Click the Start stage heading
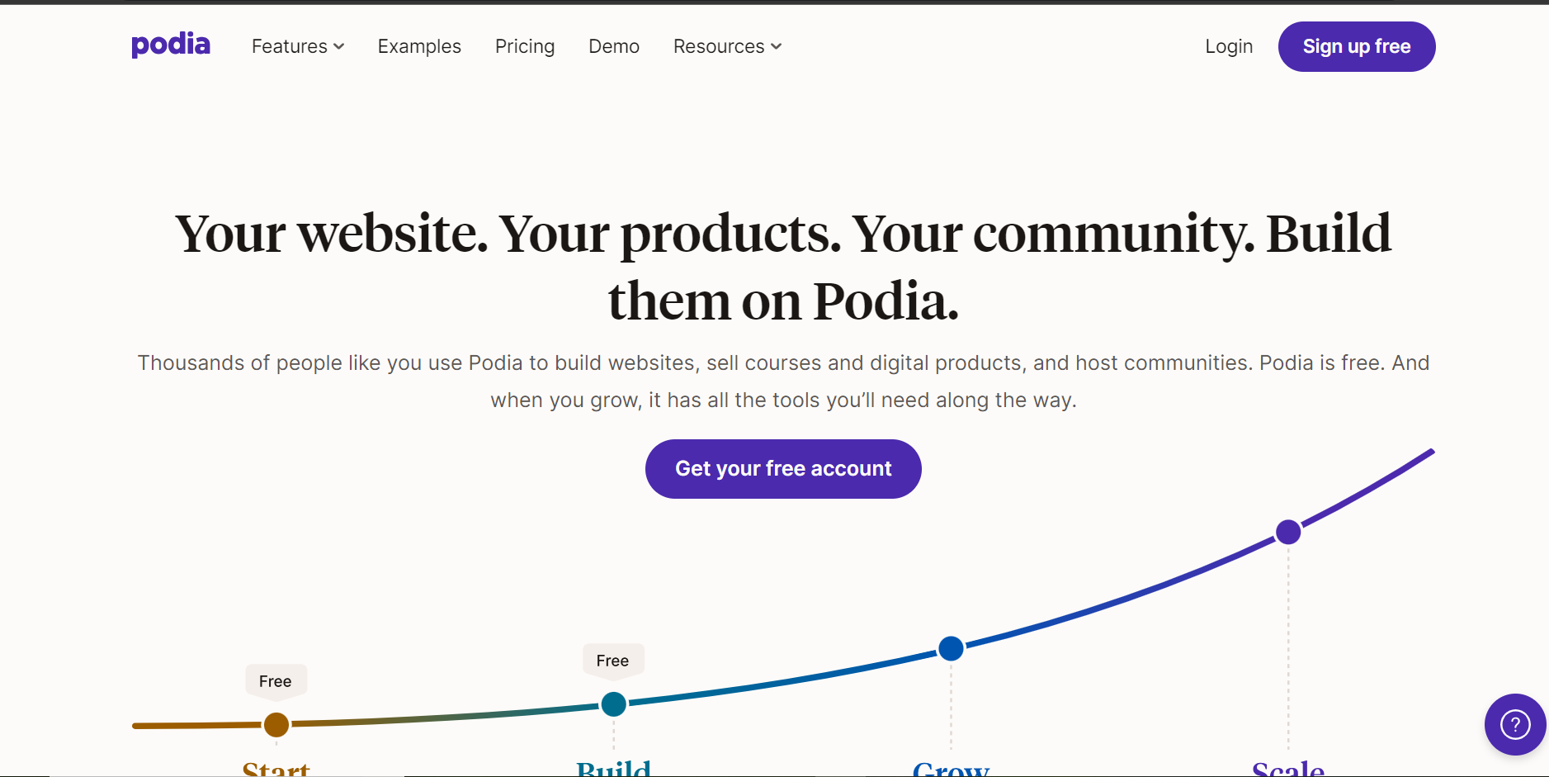This screenshot has height=777, width=1568. tap(276, 770)
